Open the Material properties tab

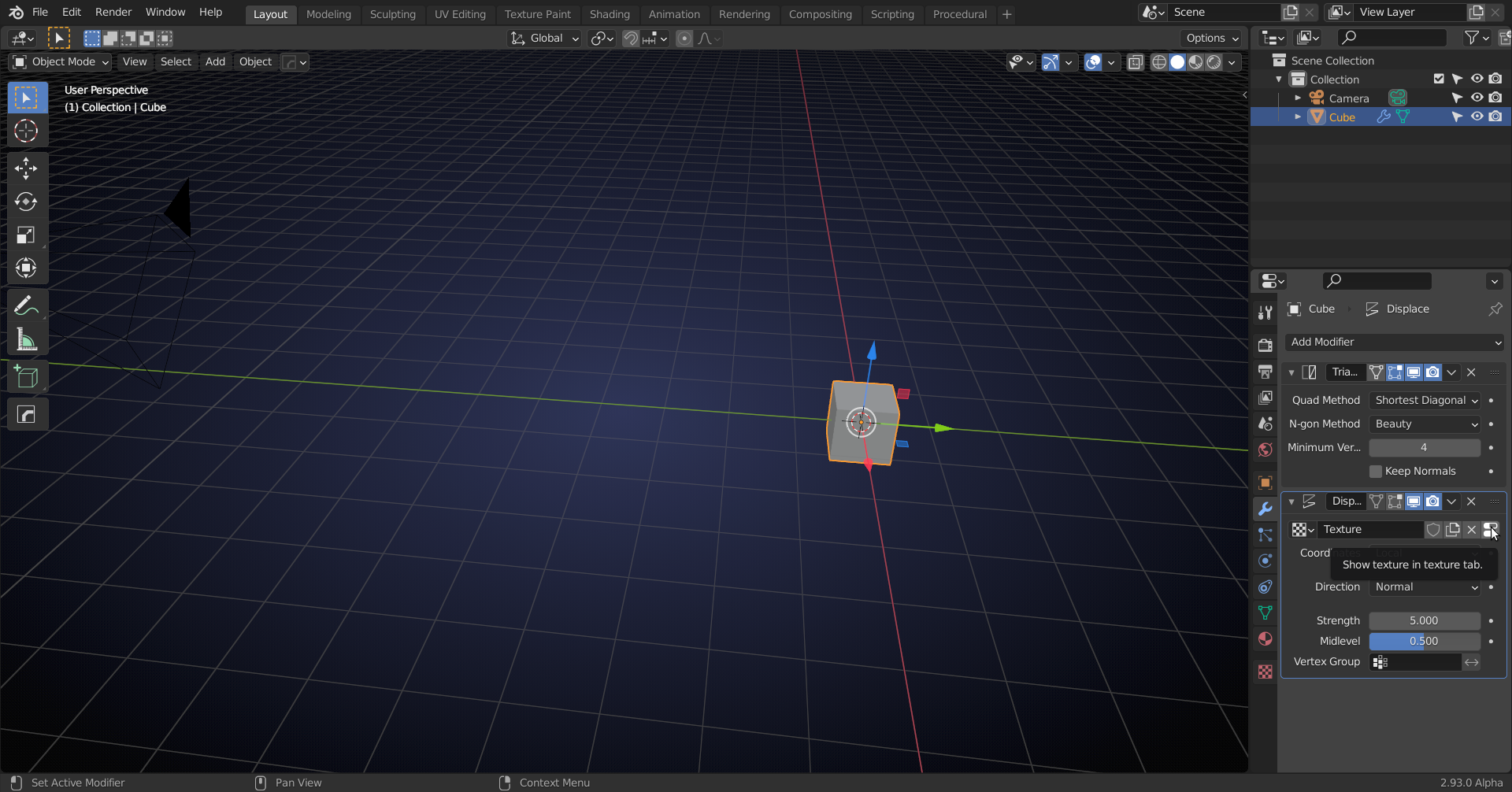[x=1266, y=638]
